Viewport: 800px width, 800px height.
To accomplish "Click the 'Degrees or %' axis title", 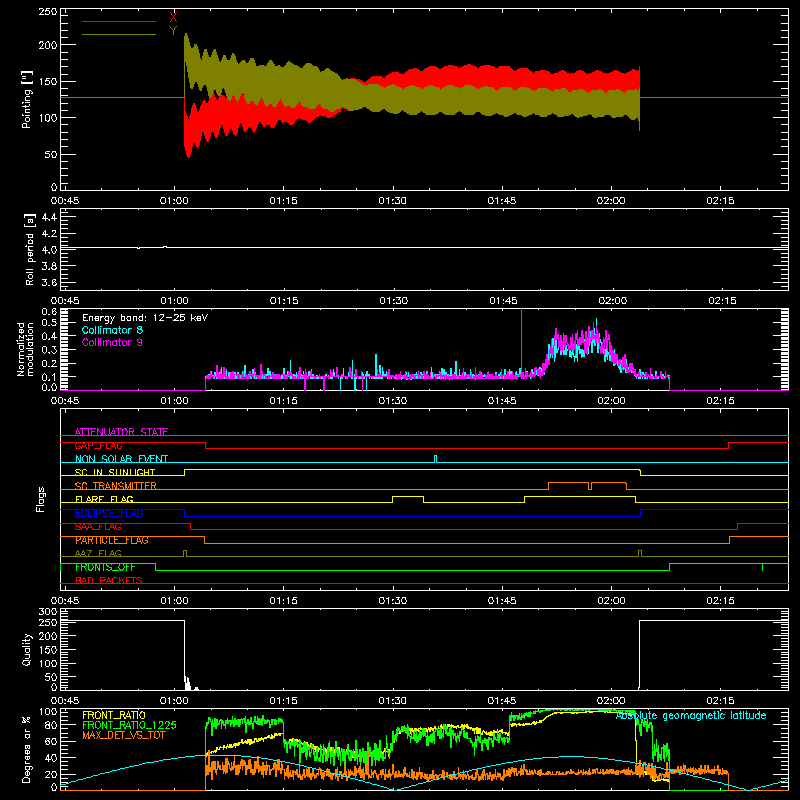I will [x=27, y=749].
